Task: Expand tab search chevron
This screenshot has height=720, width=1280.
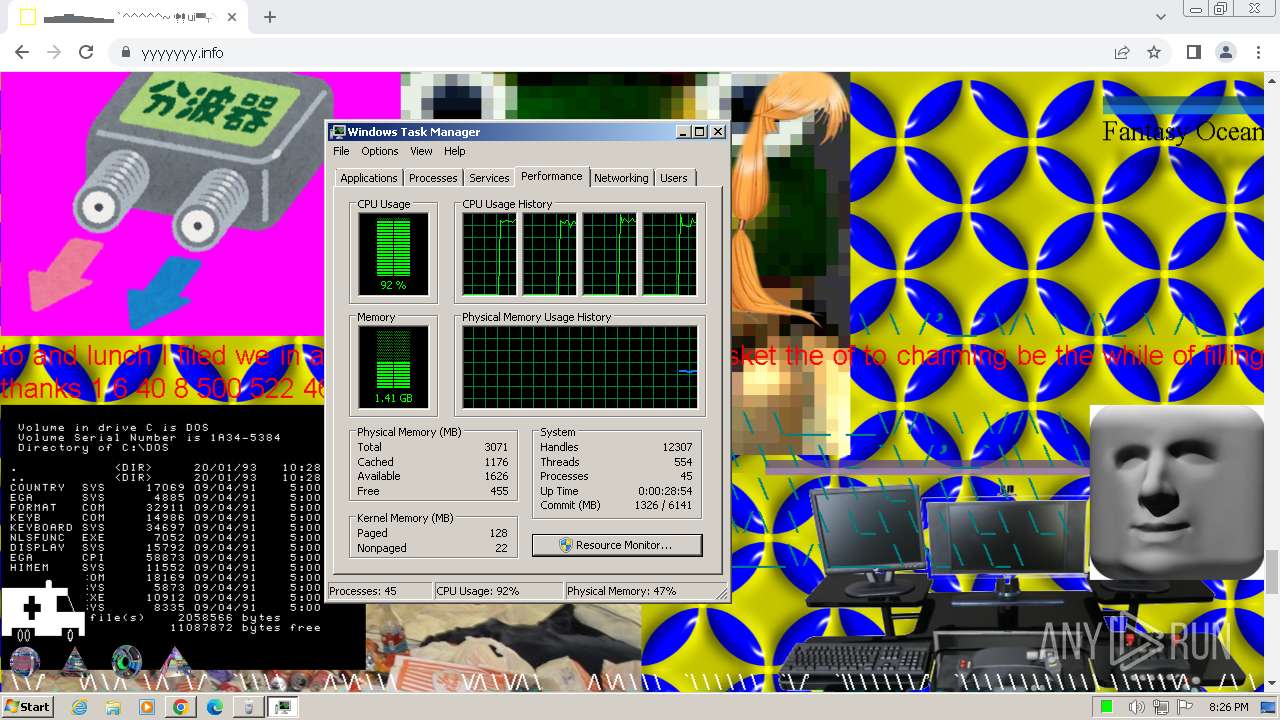Action: click(x=1161, y=17)
